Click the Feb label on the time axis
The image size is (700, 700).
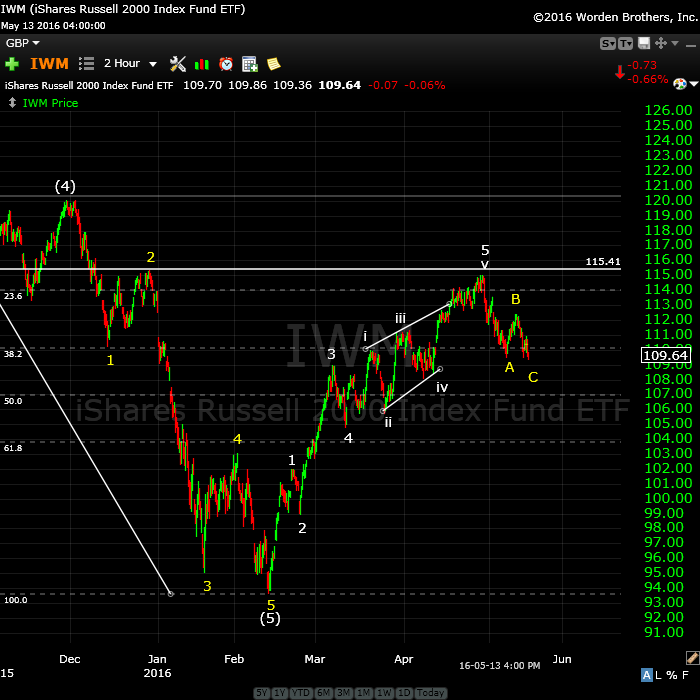[x=234, y=659]
